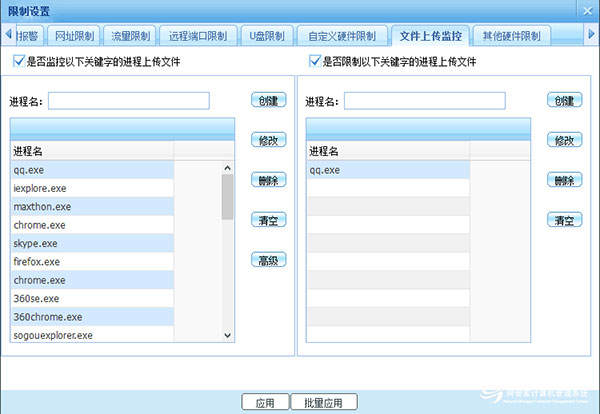Click 清空 button in the monitoring panel

269,220
